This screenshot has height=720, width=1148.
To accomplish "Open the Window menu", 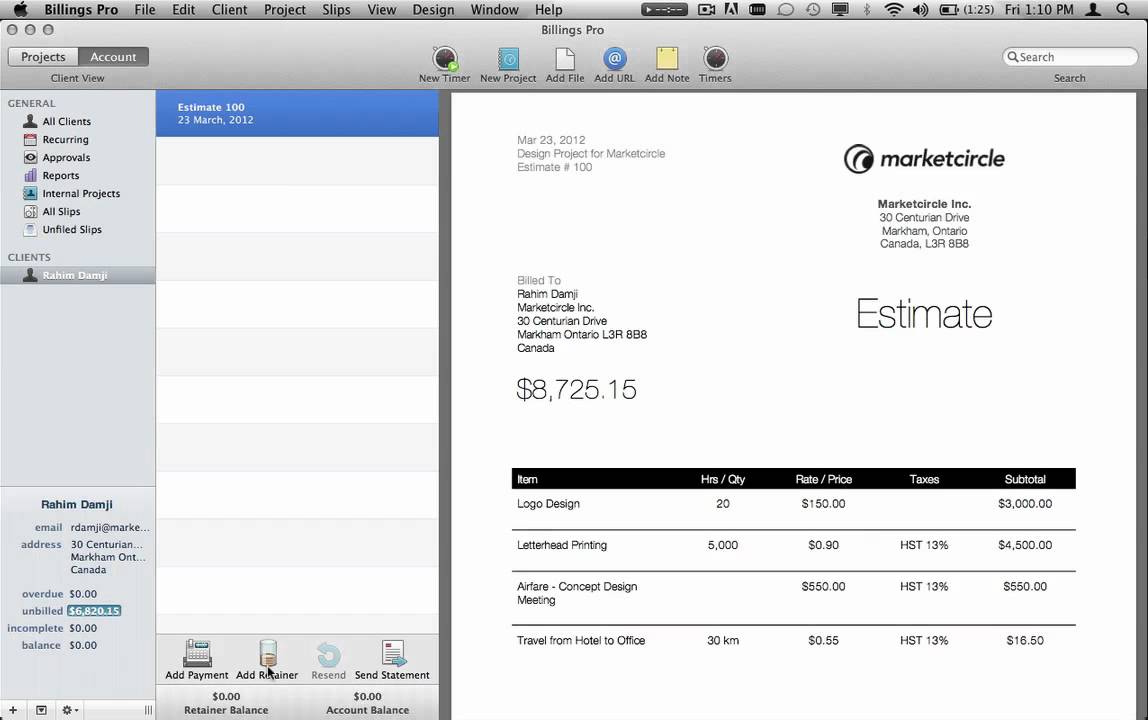I will point(494,10).
